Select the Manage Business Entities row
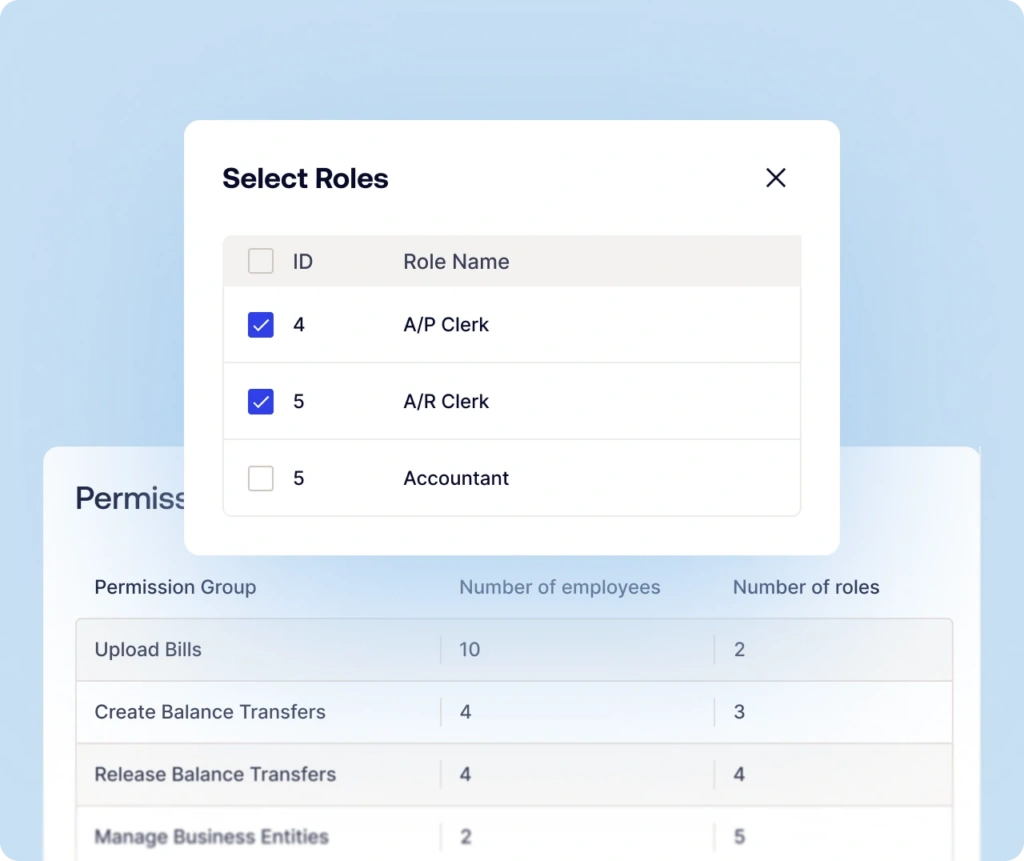1024x861 pixels. [x=211, y=836]
